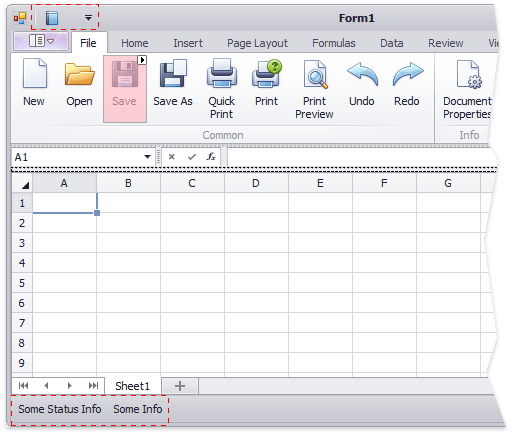Viewport: 512px width, 435px height.
Task: Select row 7 header
Action: (22, 323)
